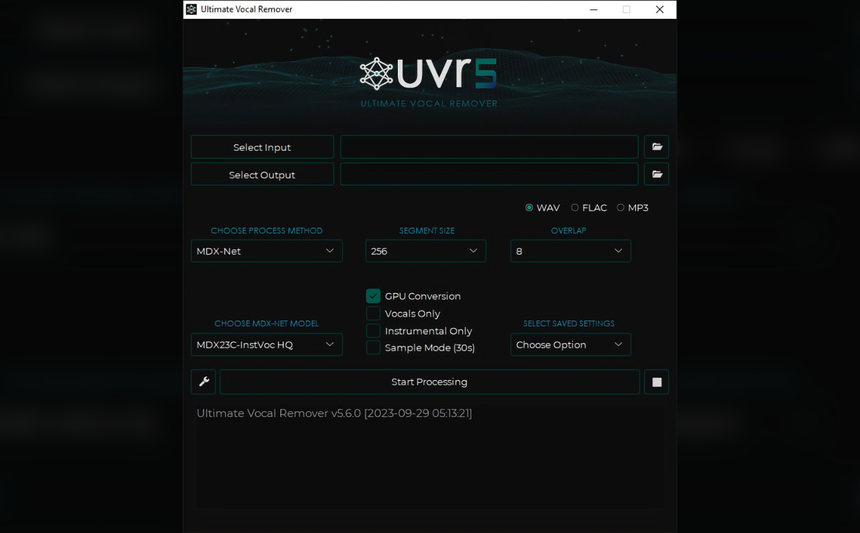Close the Ultimate Vocal Remover window

659,9
